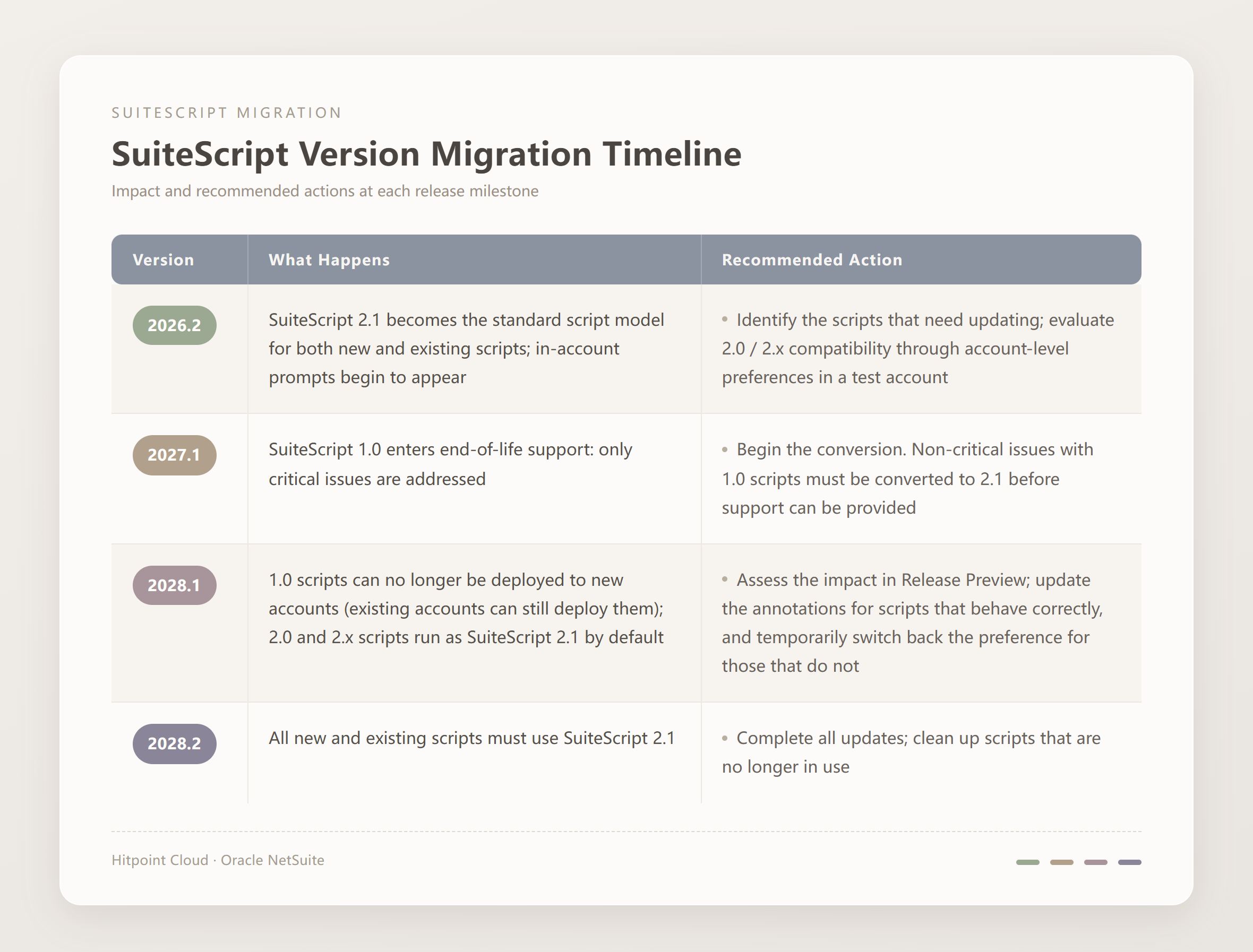Click the cell 'Complete all updates; clean up scripts'
The height and width of the screenshot is (952, 1253).
921,752
